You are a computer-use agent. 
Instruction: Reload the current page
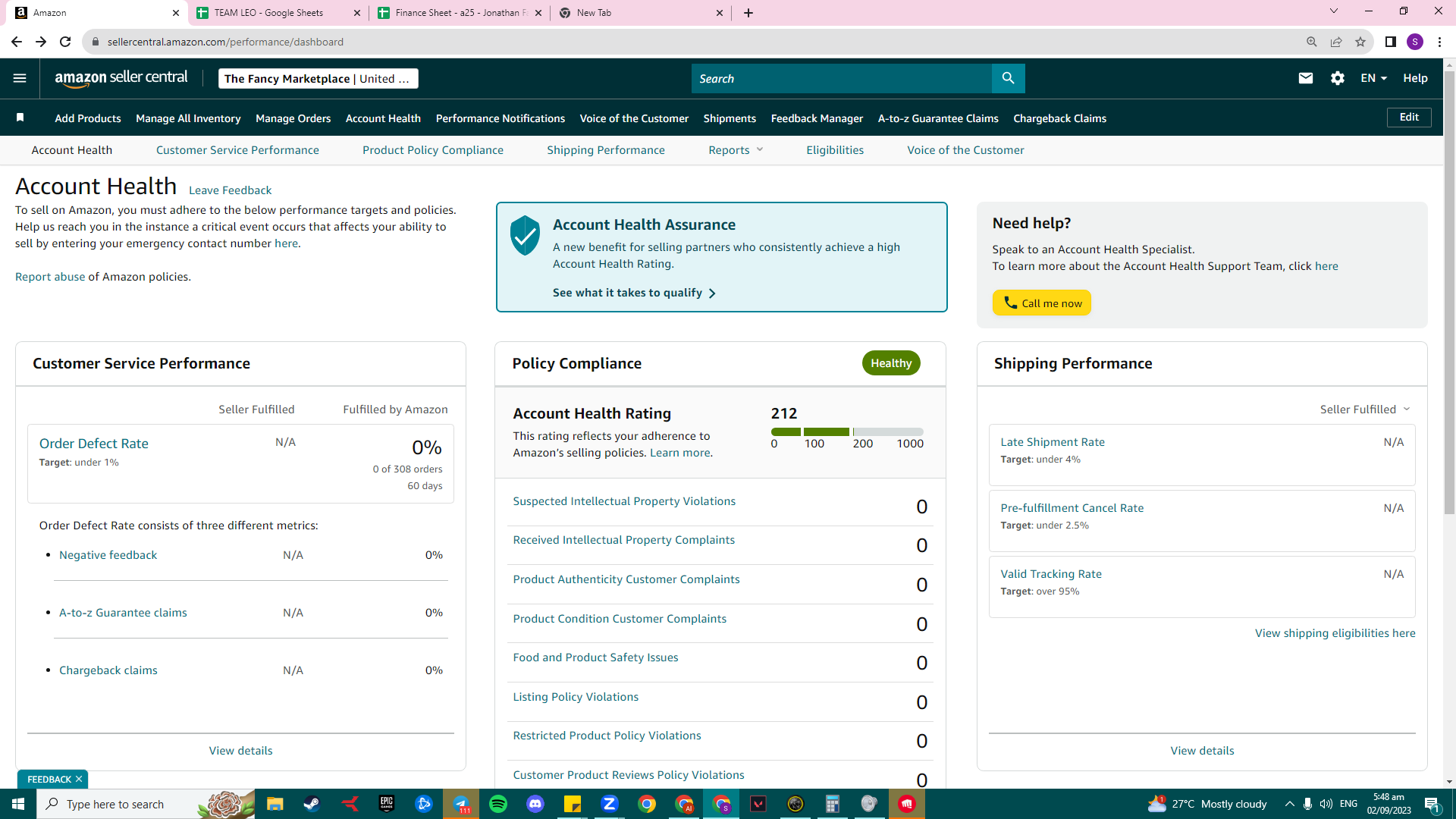(x=65, y=42)
